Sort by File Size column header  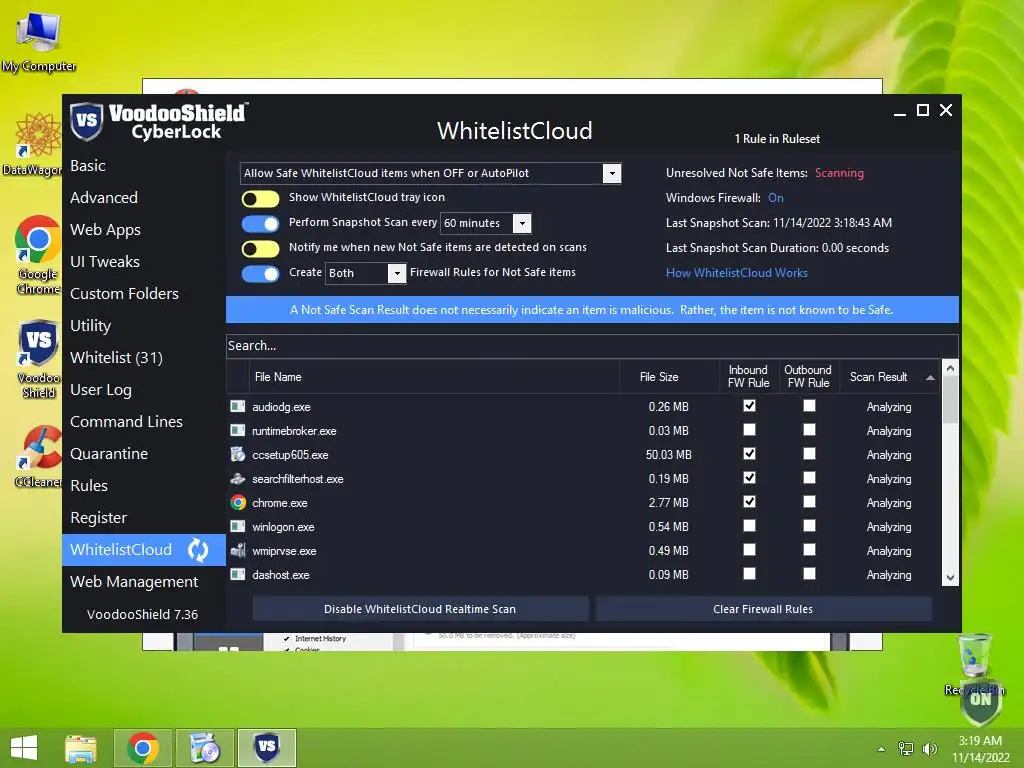659,377
